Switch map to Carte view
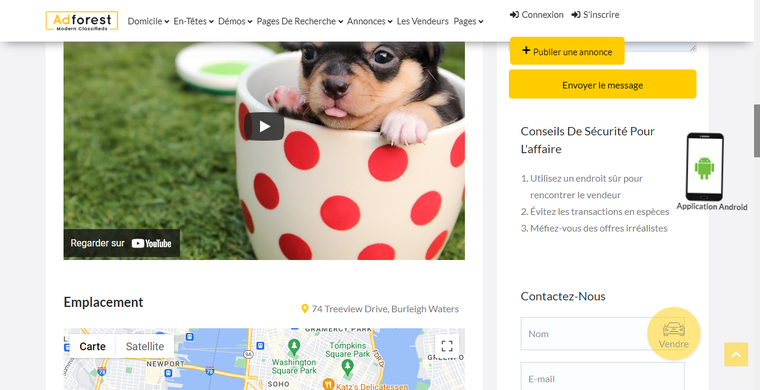The height and width of the screenshot is (390, 760). pos(93,346)
